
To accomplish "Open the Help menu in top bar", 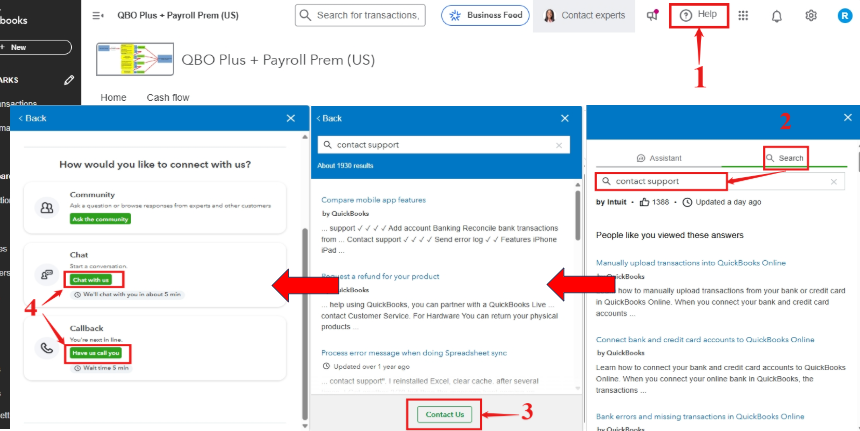I will coord(699,15).
